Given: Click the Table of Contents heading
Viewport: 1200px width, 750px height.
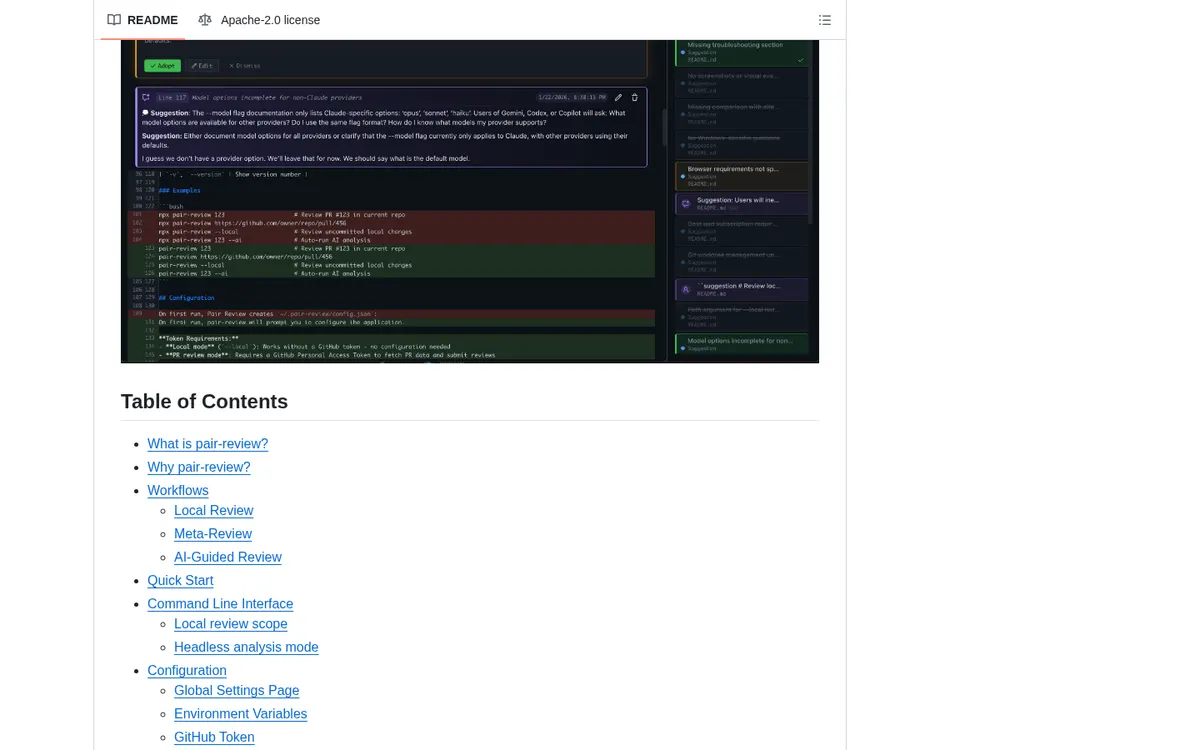Looking at the screenshot, I should [x=204, y=401].
